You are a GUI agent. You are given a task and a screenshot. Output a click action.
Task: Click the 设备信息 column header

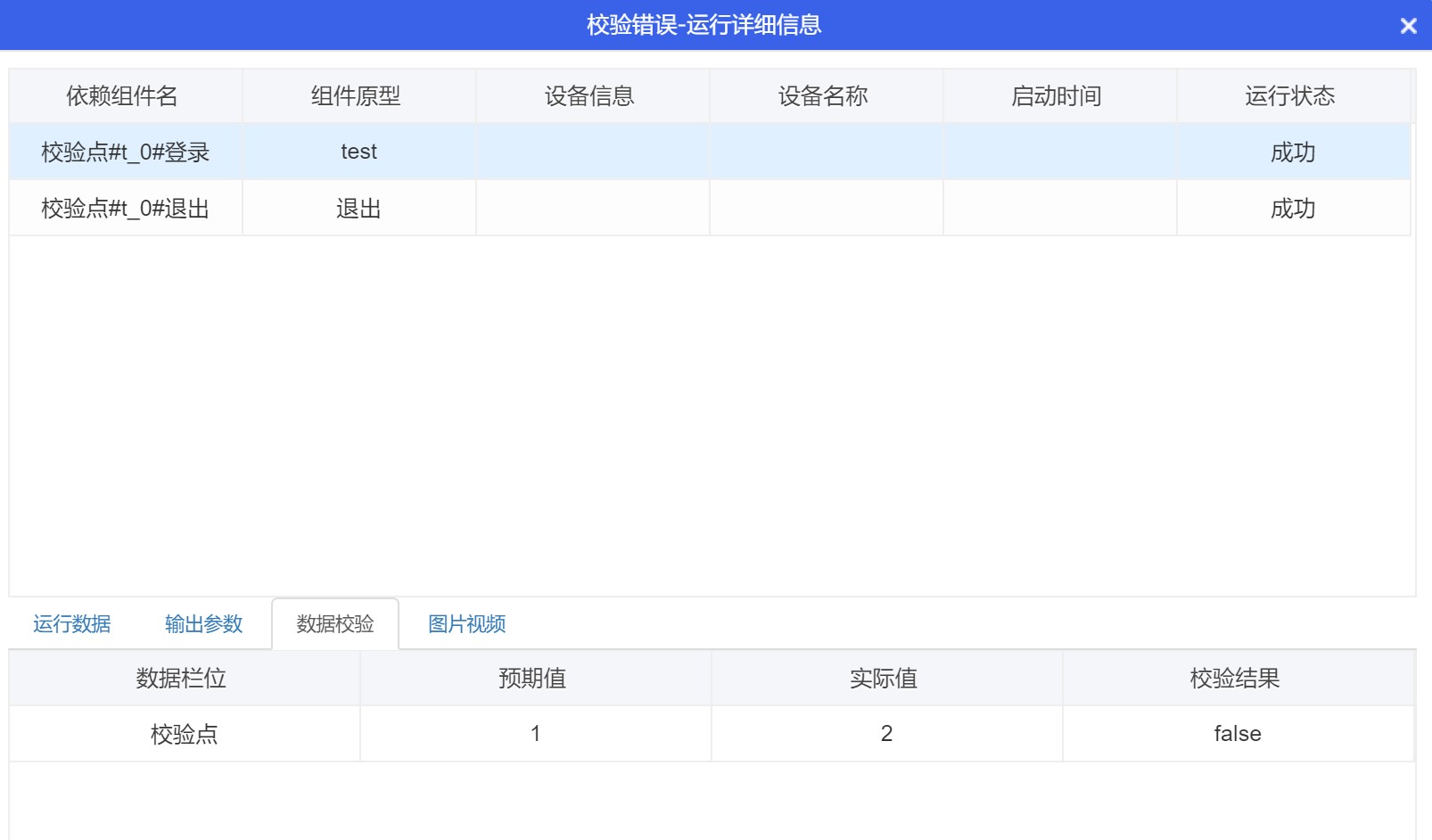pyautogui.click(x=589, y=96)
